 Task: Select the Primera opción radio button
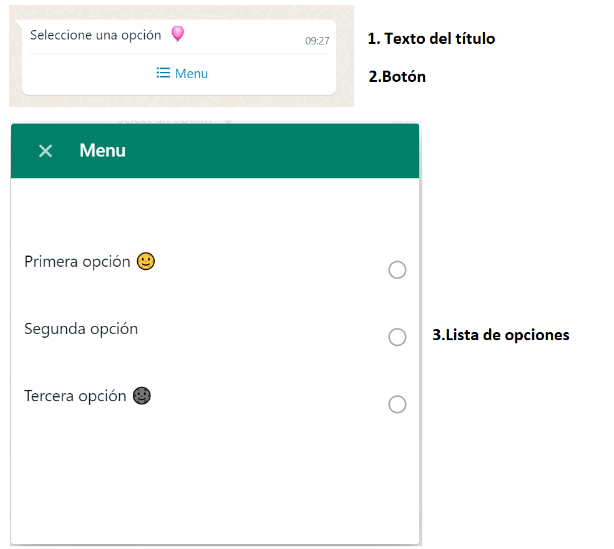(x=397, y=270)
